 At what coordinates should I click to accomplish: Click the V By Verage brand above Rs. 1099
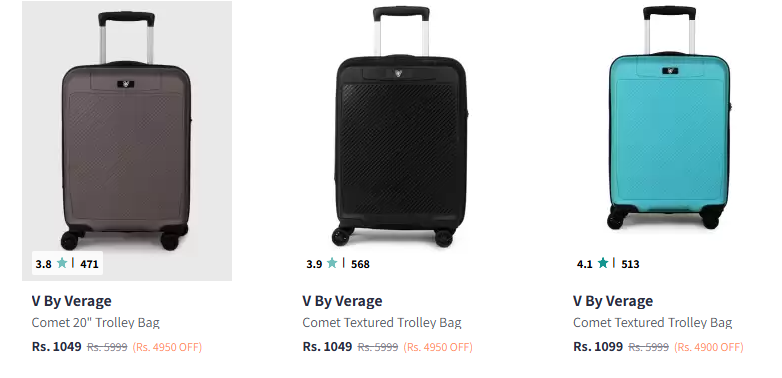tap(613, 301)
